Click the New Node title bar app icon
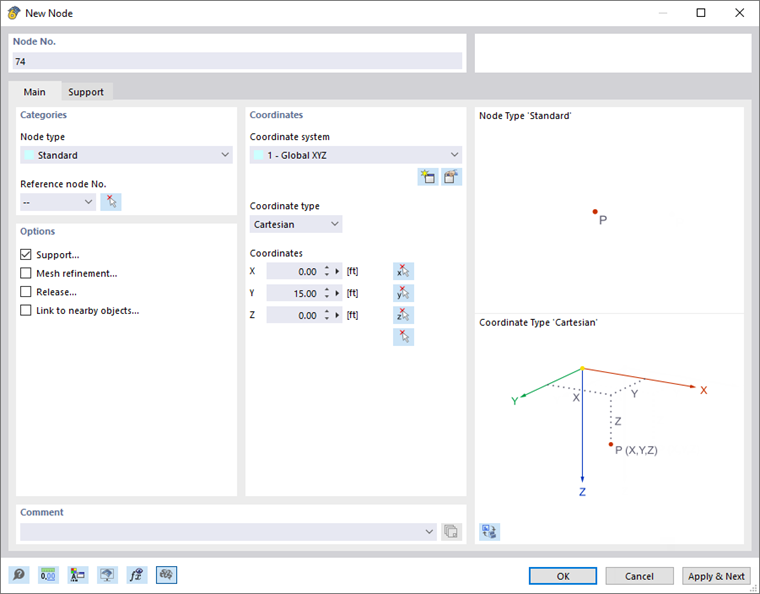The width and height of the screenshot is (760, 594). 14,13
